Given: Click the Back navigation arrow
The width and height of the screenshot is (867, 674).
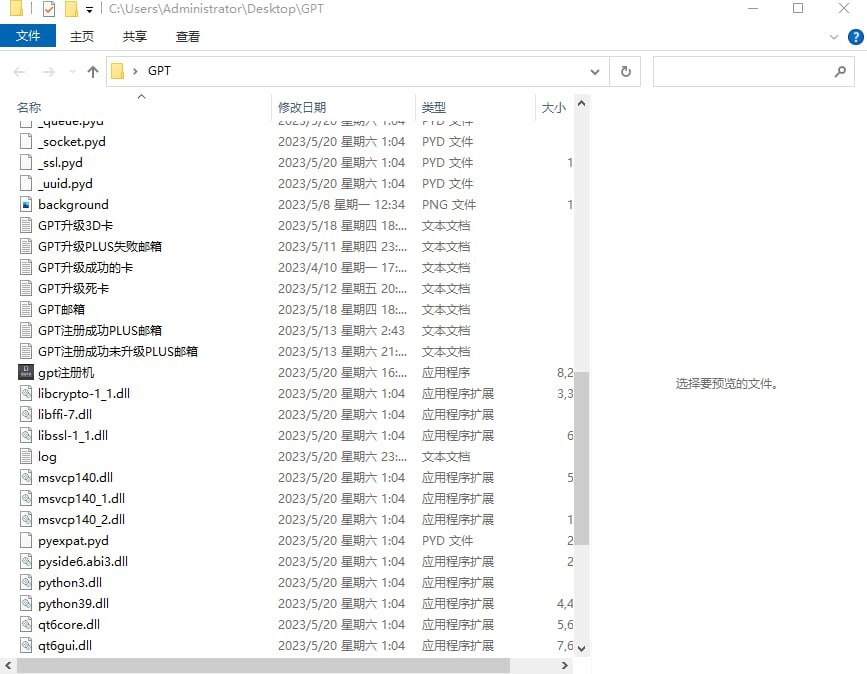Looking at the screenshot, I should tap(18, 71).
